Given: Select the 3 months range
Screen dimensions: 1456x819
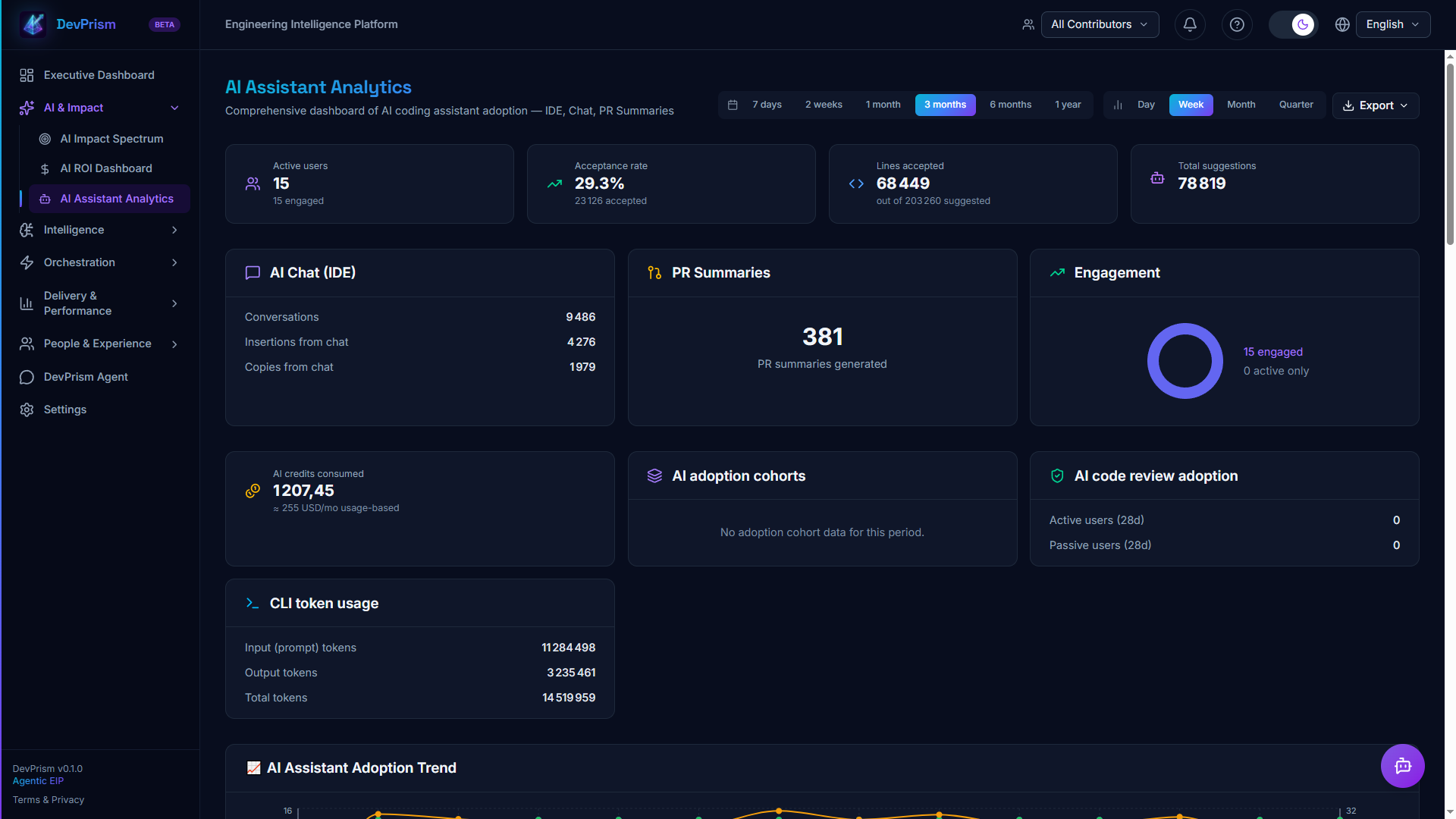Looking at the screenshot, I should (945, 105).
